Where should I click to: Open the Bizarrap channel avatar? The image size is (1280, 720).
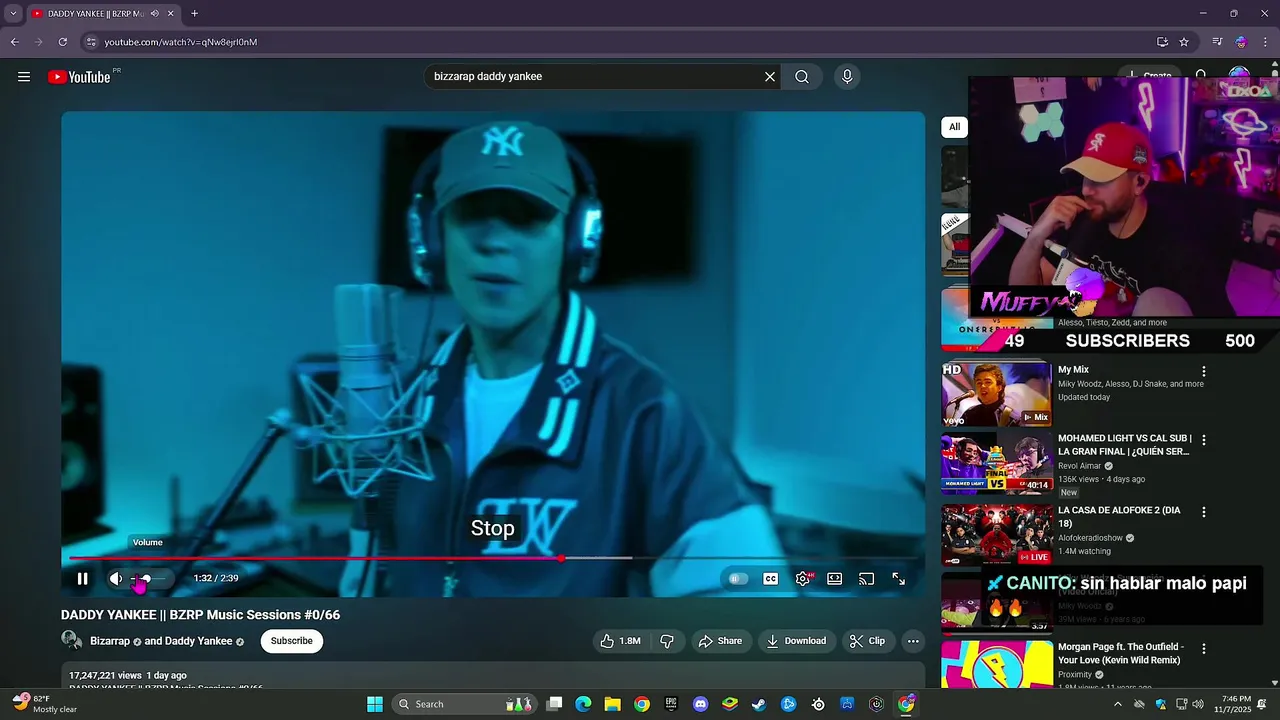point(72,641)
